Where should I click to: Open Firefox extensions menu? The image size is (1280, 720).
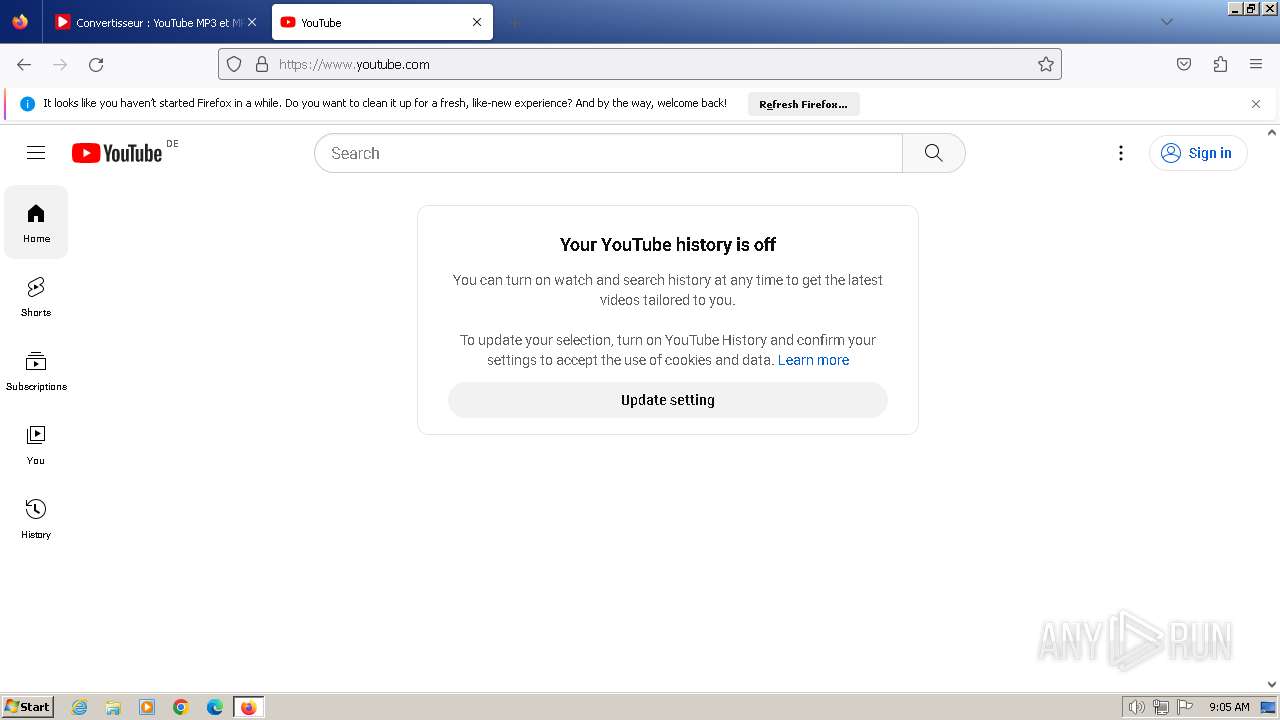point(1220,64)
